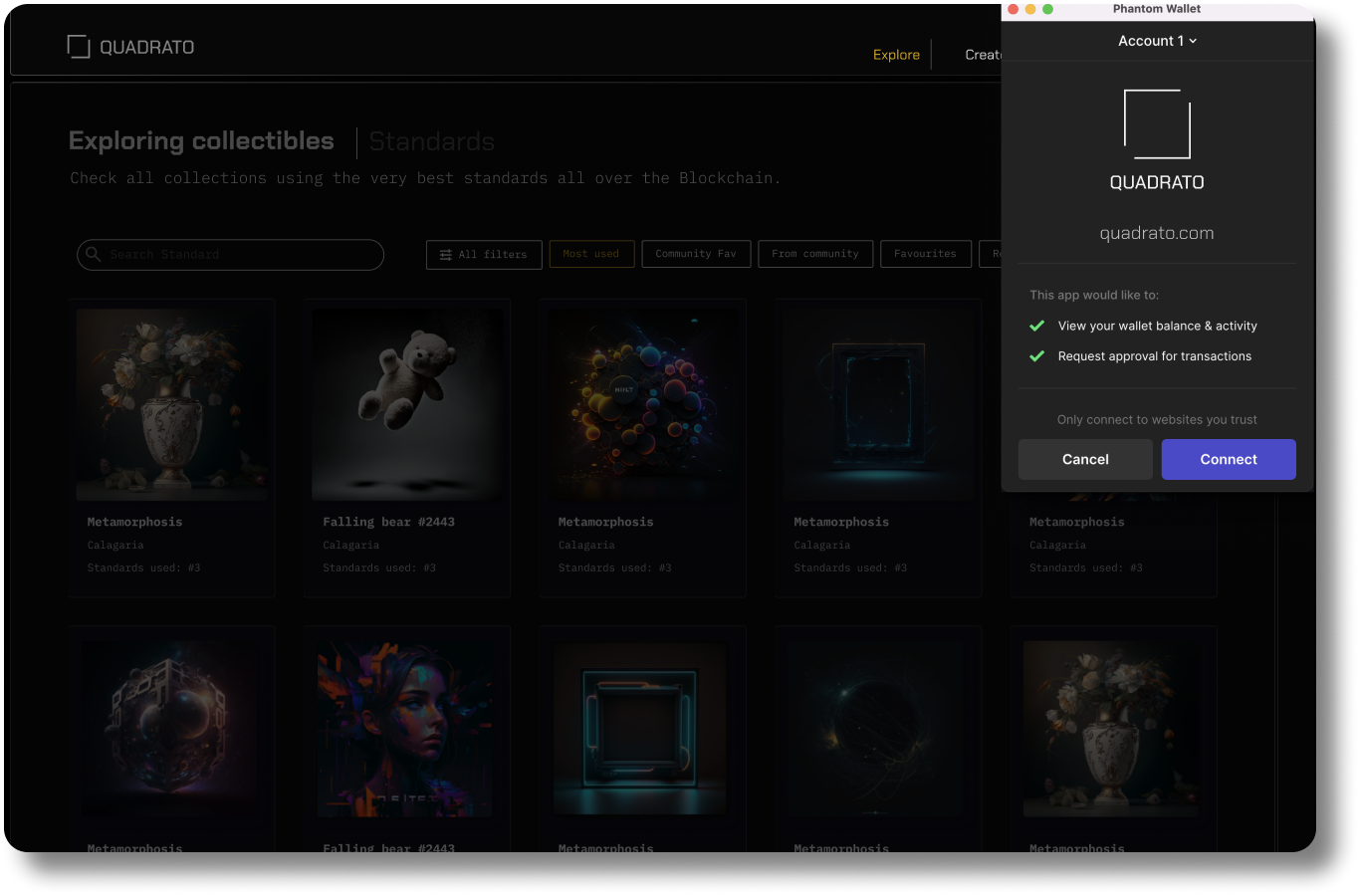Viewport: 1360px width, 896px height.
Task: Open the All filters button
Action: (484, 254)
